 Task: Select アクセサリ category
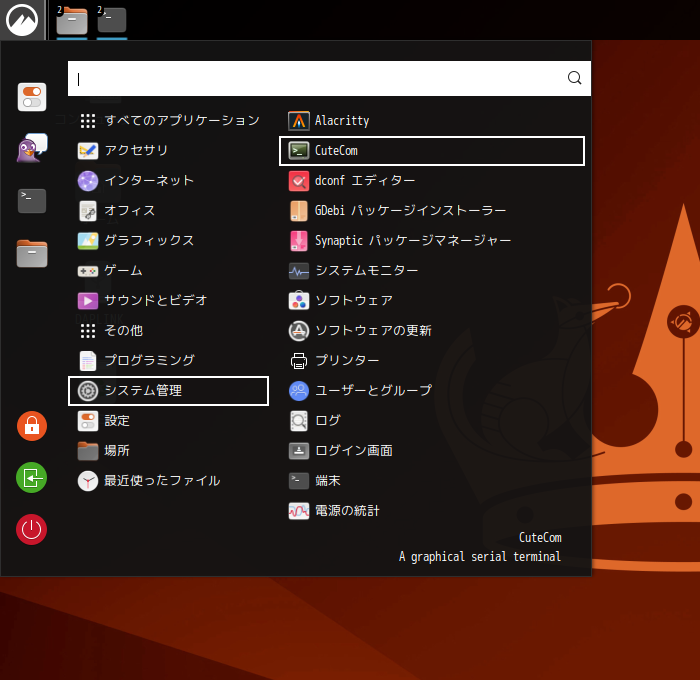tap(168, 150)
